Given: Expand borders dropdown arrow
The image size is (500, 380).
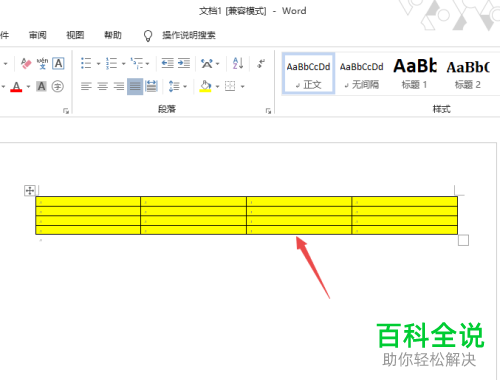Looking at the screenshot, I should [x=243, y=87].
